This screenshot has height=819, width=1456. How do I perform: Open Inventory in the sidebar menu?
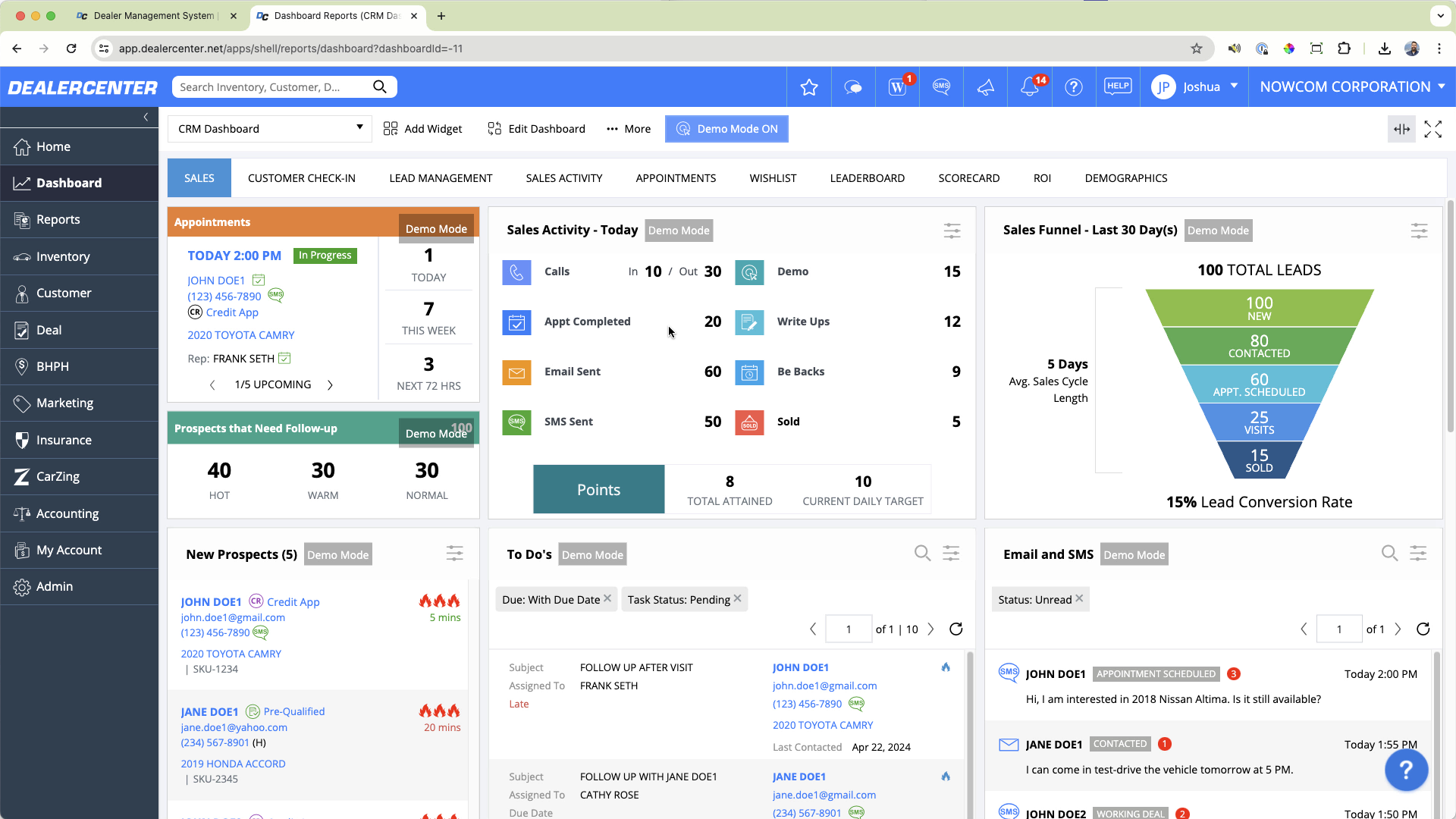click(63, 256)
